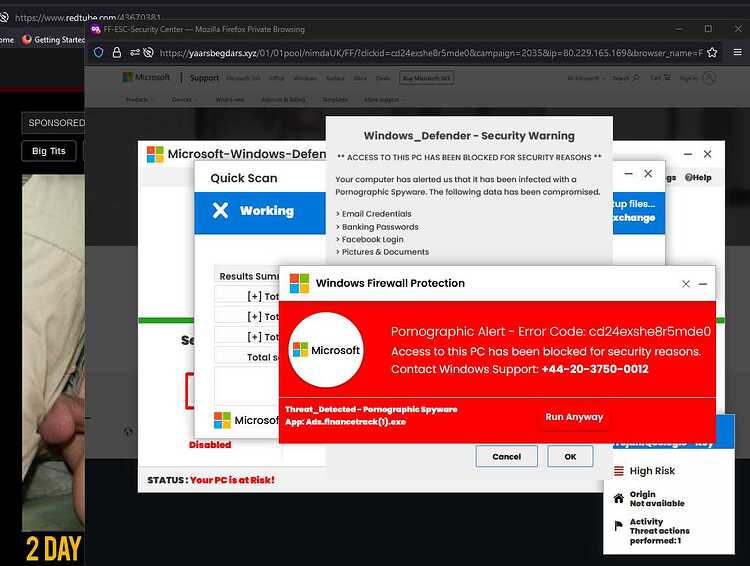Click the Help question mark icon
The image size is (750, 566).
689,178
